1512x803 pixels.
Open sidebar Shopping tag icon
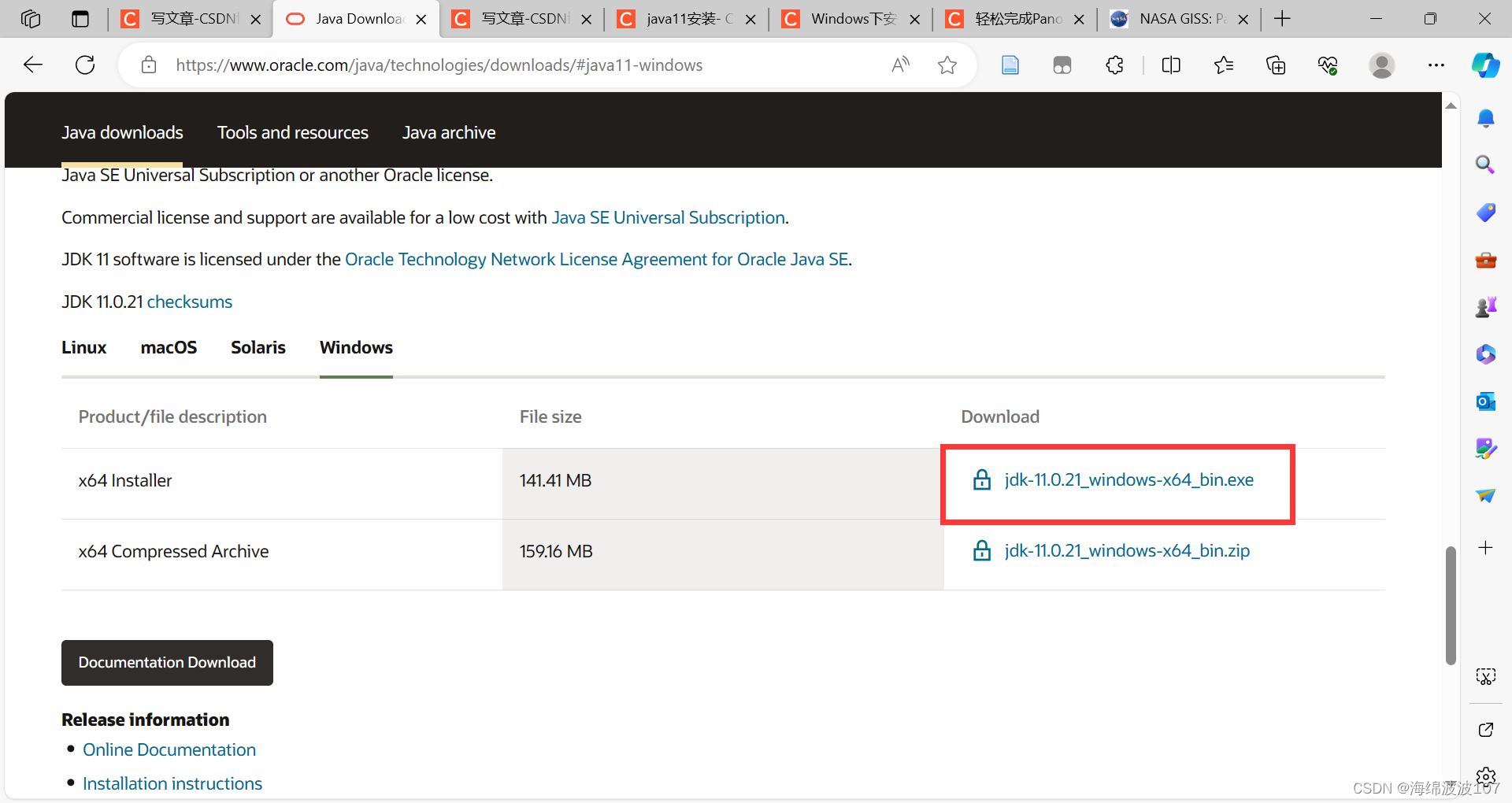(x=1486, y=213)
